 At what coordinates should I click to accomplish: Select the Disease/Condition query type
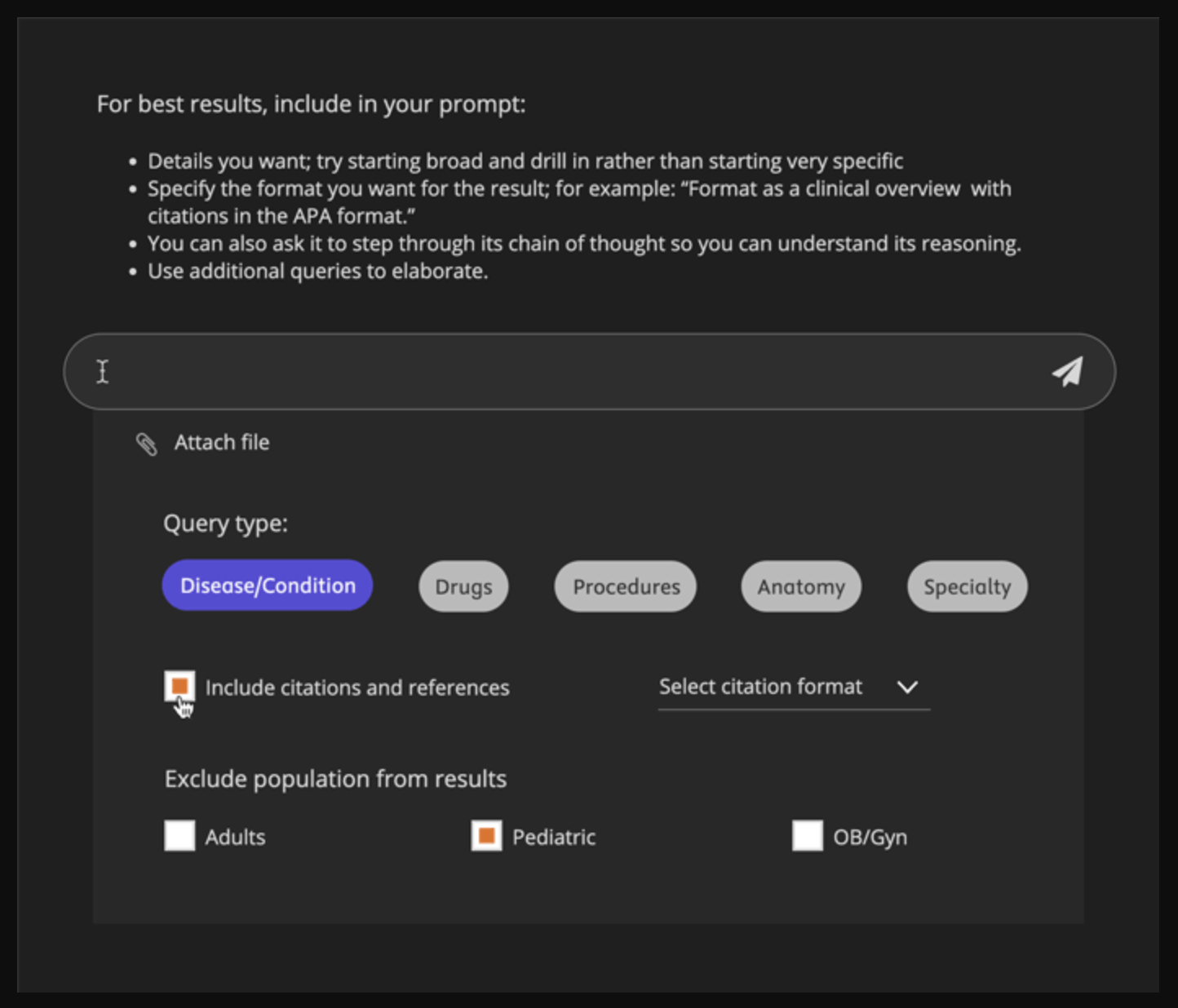(267, 585)
